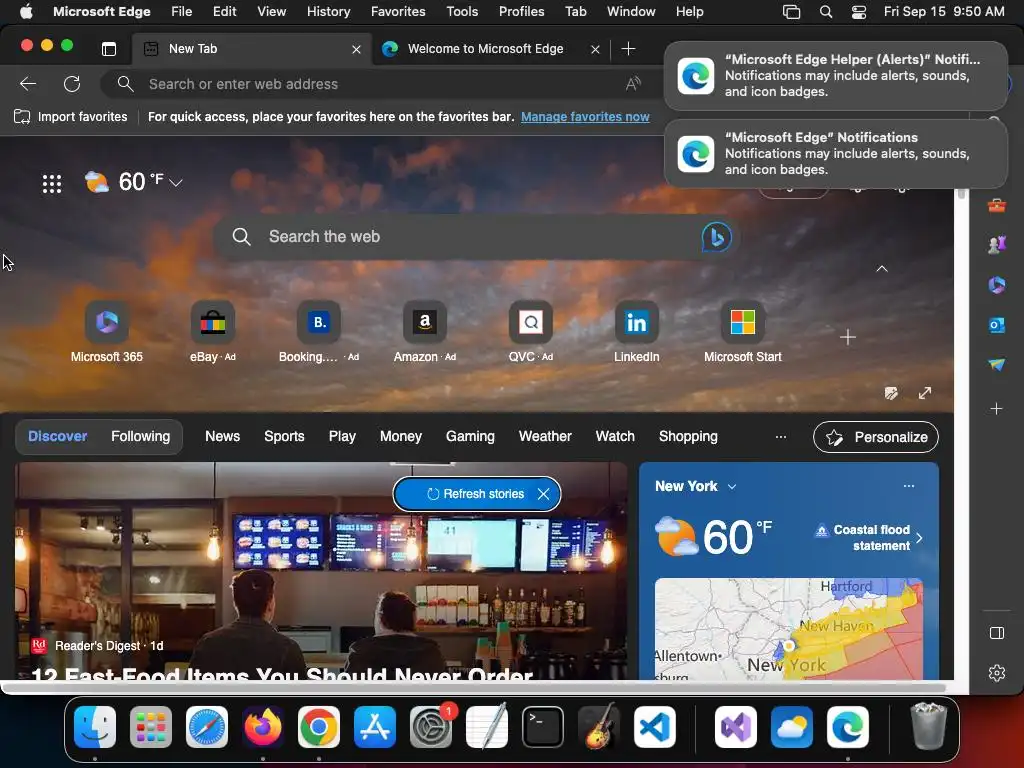Open the Profiles menu in menu bar
The image size is (1024, 768).
tap(521, 12)
